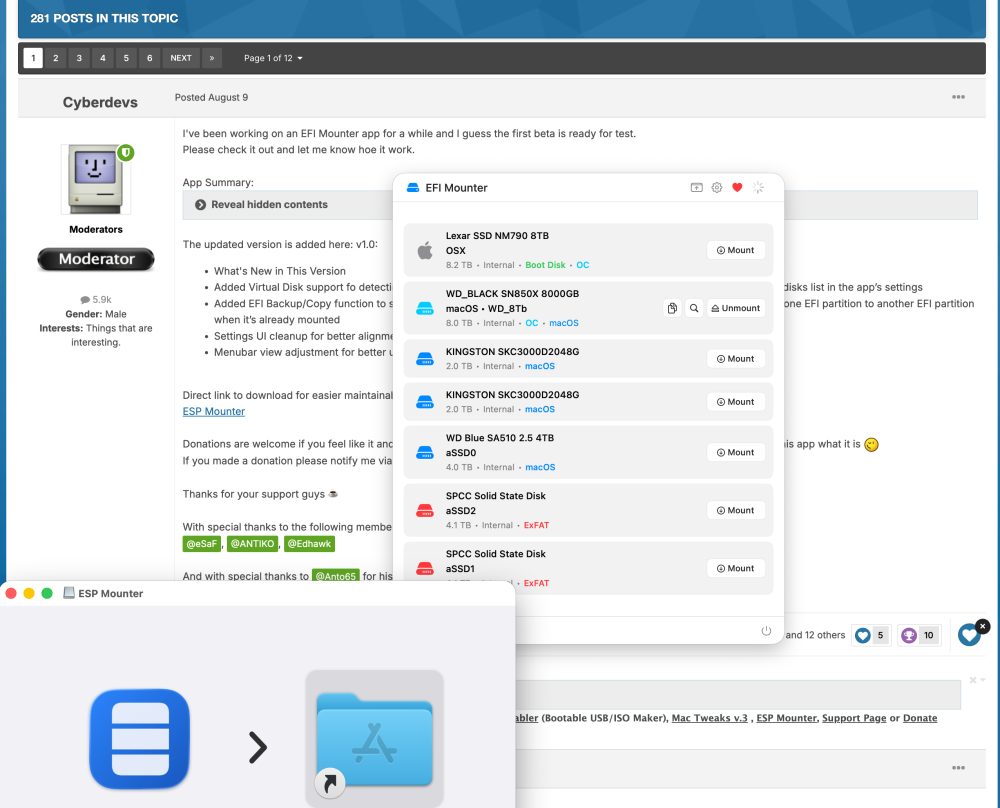Mount the second KINGSTON SKC3000D2048G disk
The height and width of the screenshot is (808, 1000).
(736, 402)
